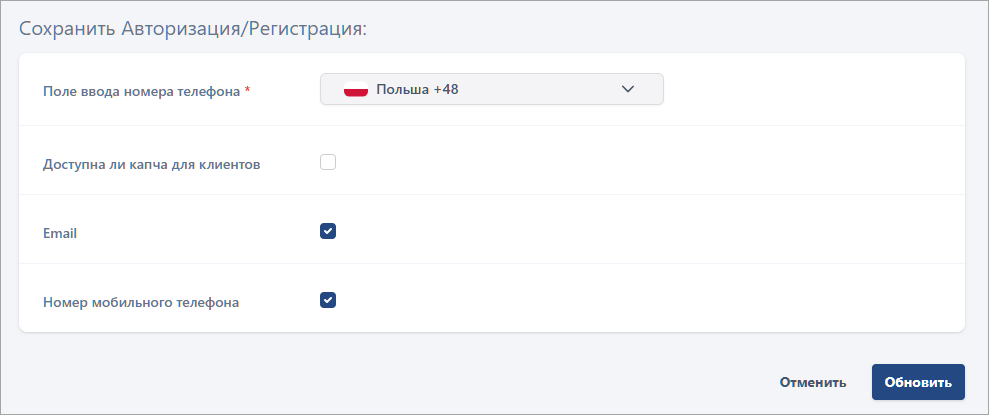Click the Poland flag icon
The width and height of the screenshot is (989, 415).
pos(356,89)
